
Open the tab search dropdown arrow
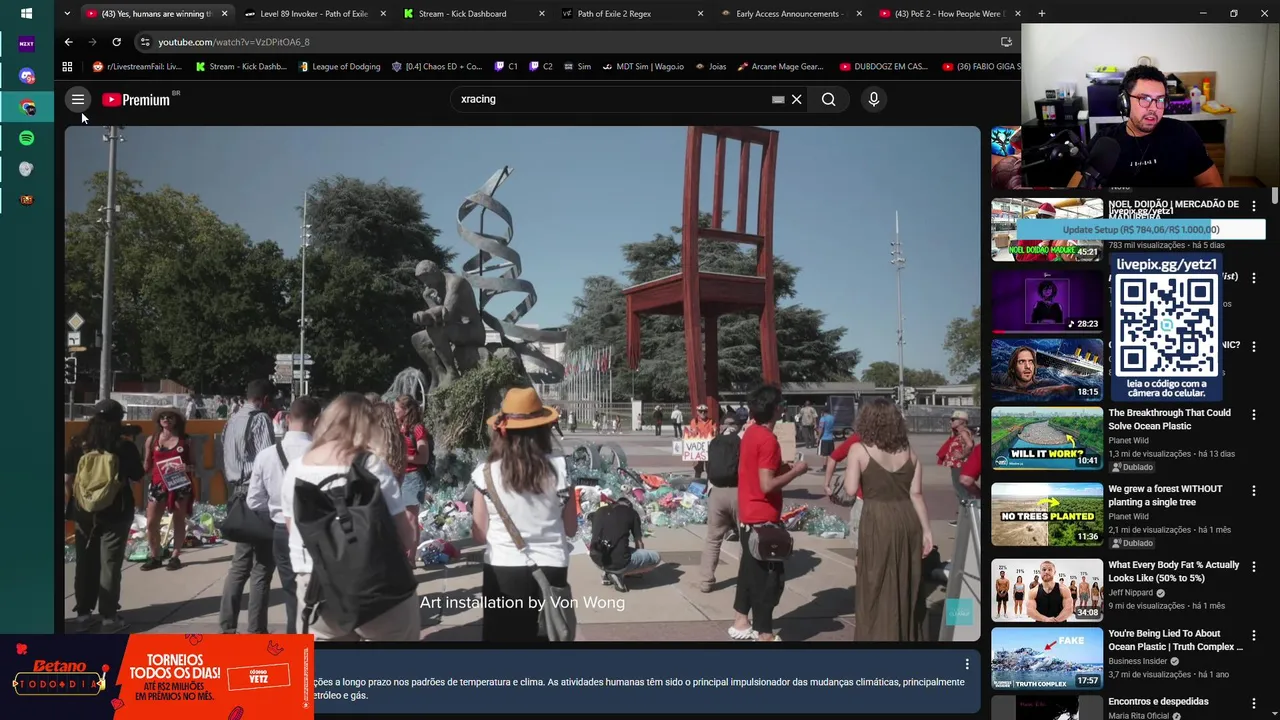pos(67,13)
